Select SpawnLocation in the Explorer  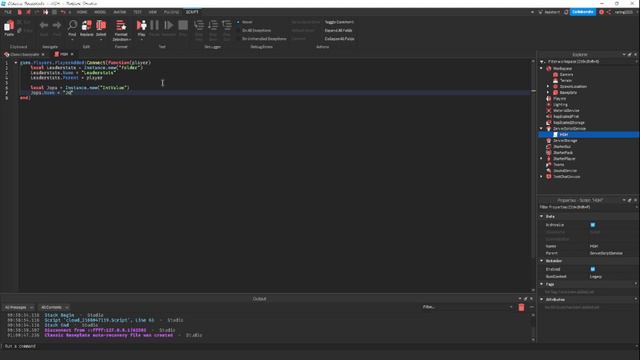pyautogui.click(x=573, y=87)
